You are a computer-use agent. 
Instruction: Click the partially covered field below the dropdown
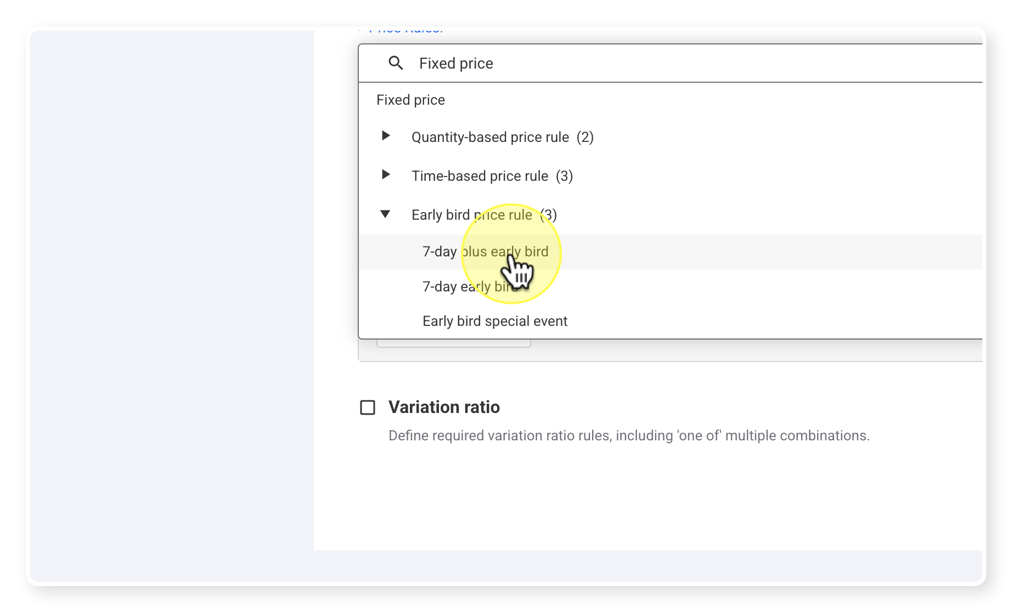[x=453, y=343]
